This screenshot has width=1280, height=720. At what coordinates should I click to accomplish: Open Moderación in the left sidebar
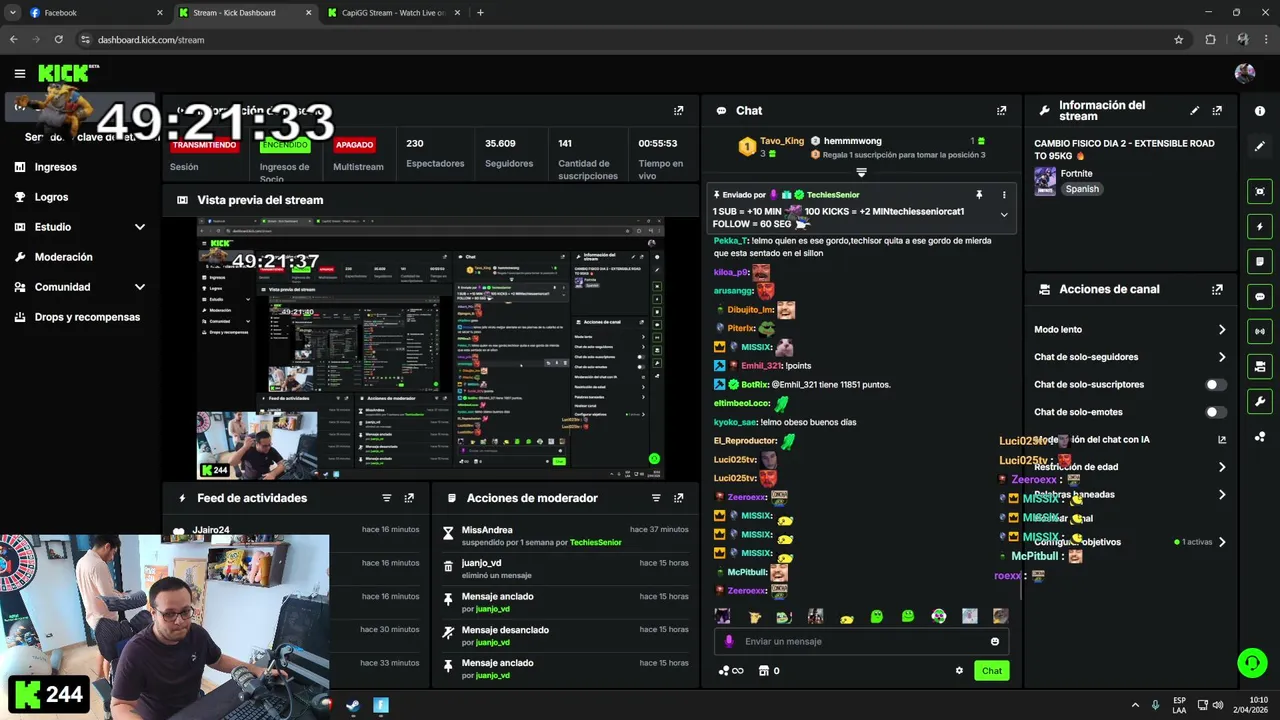coord(63,257)
